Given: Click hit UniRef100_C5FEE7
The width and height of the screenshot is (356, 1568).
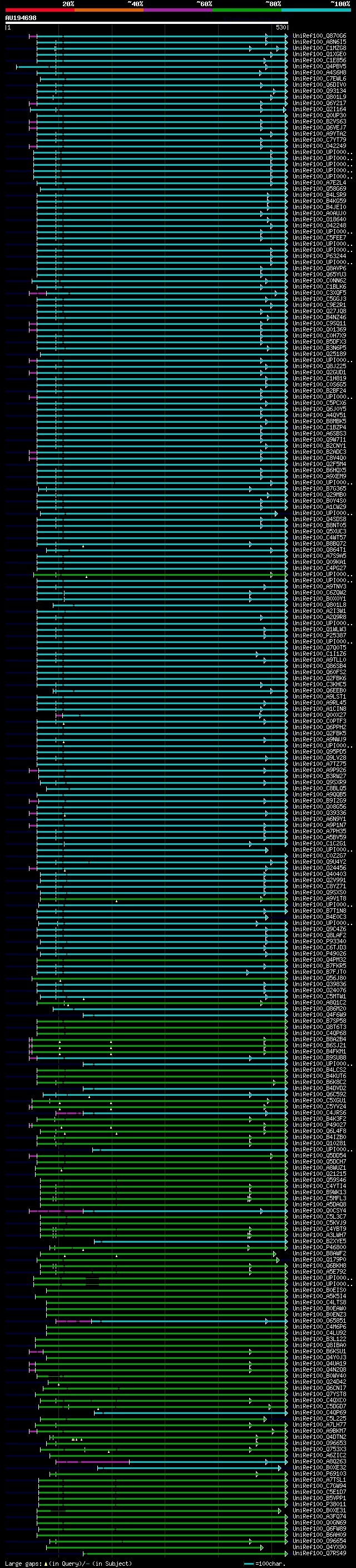Looking at the screenshot, I should pos(319,238).
